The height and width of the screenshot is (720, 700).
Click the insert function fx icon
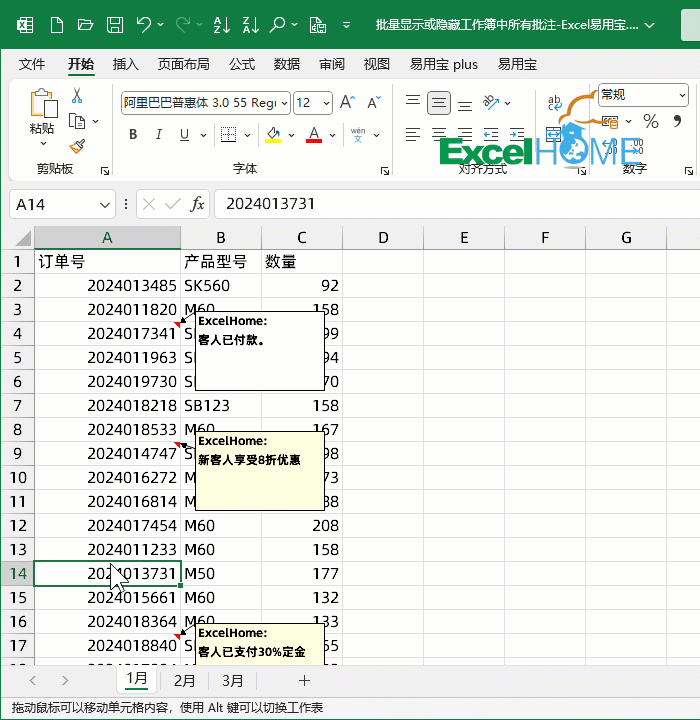point(197,203)
